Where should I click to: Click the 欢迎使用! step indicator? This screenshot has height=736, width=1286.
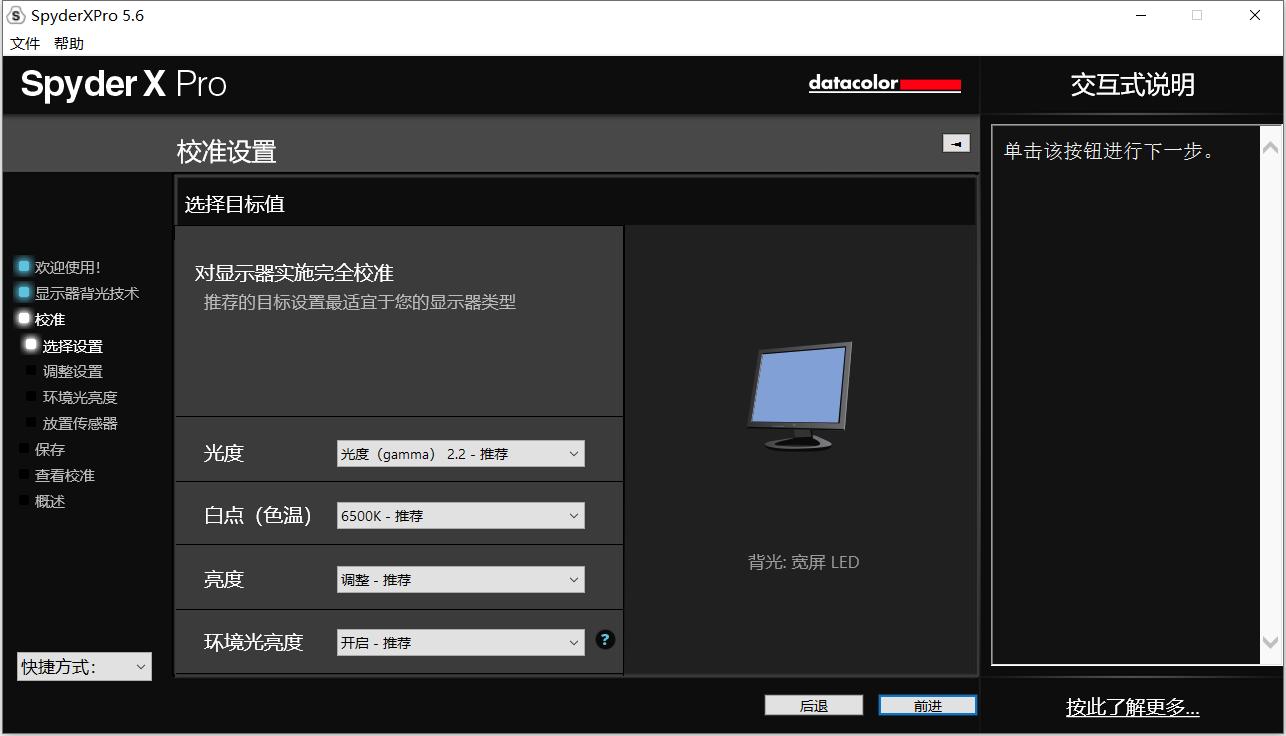click(24, 267)
